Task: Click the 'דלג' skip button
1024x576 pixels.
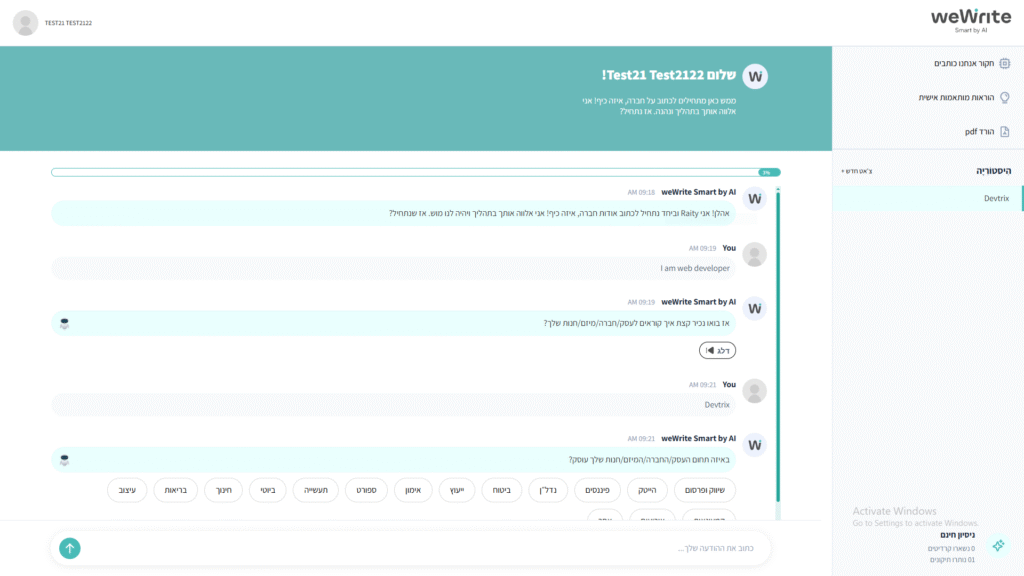Action: click(717, 351)
